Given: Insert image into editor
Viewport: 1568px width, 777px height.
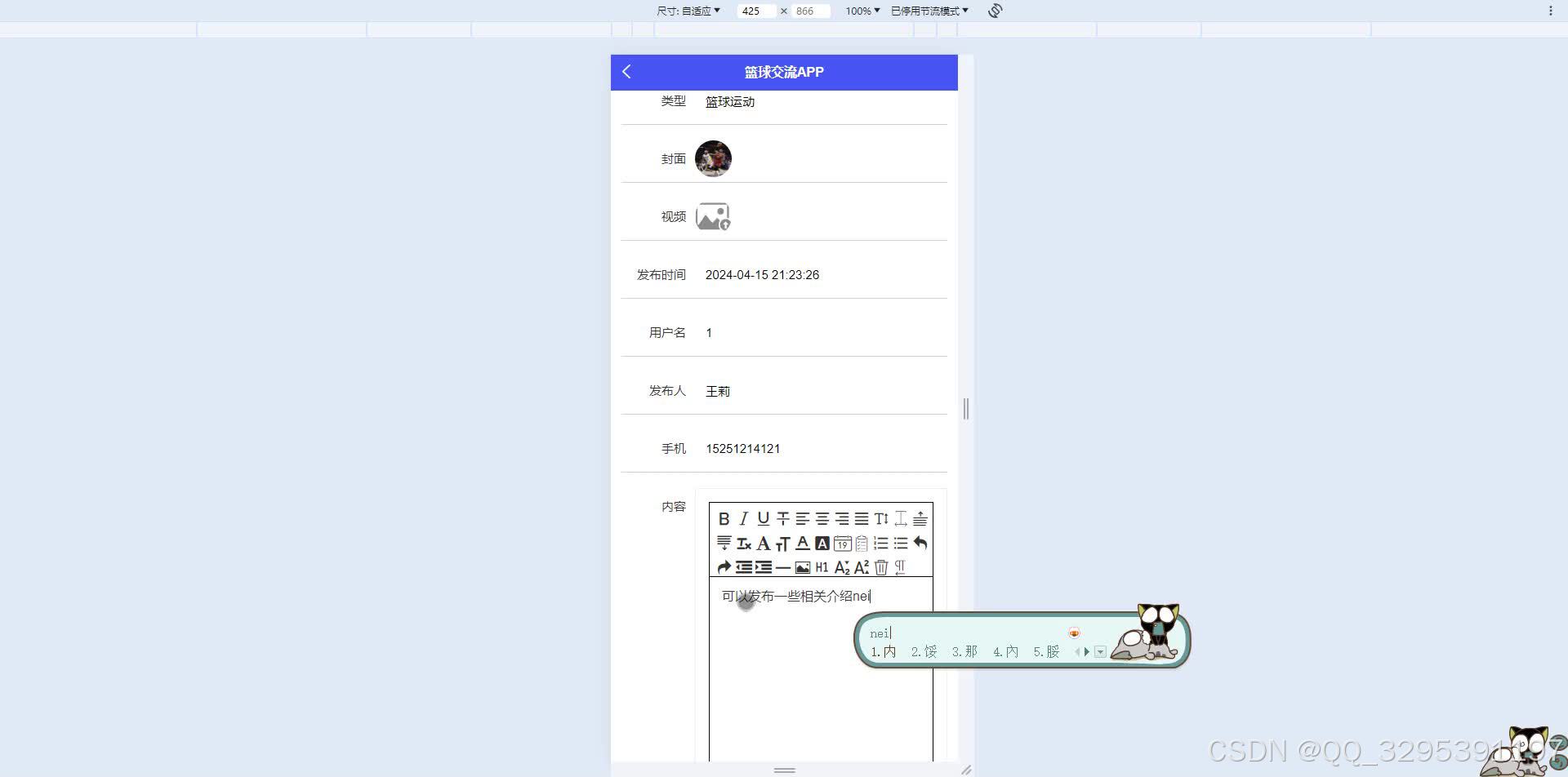Looking at the screenshot, I should pyautogui.click(x=802, y=567).
